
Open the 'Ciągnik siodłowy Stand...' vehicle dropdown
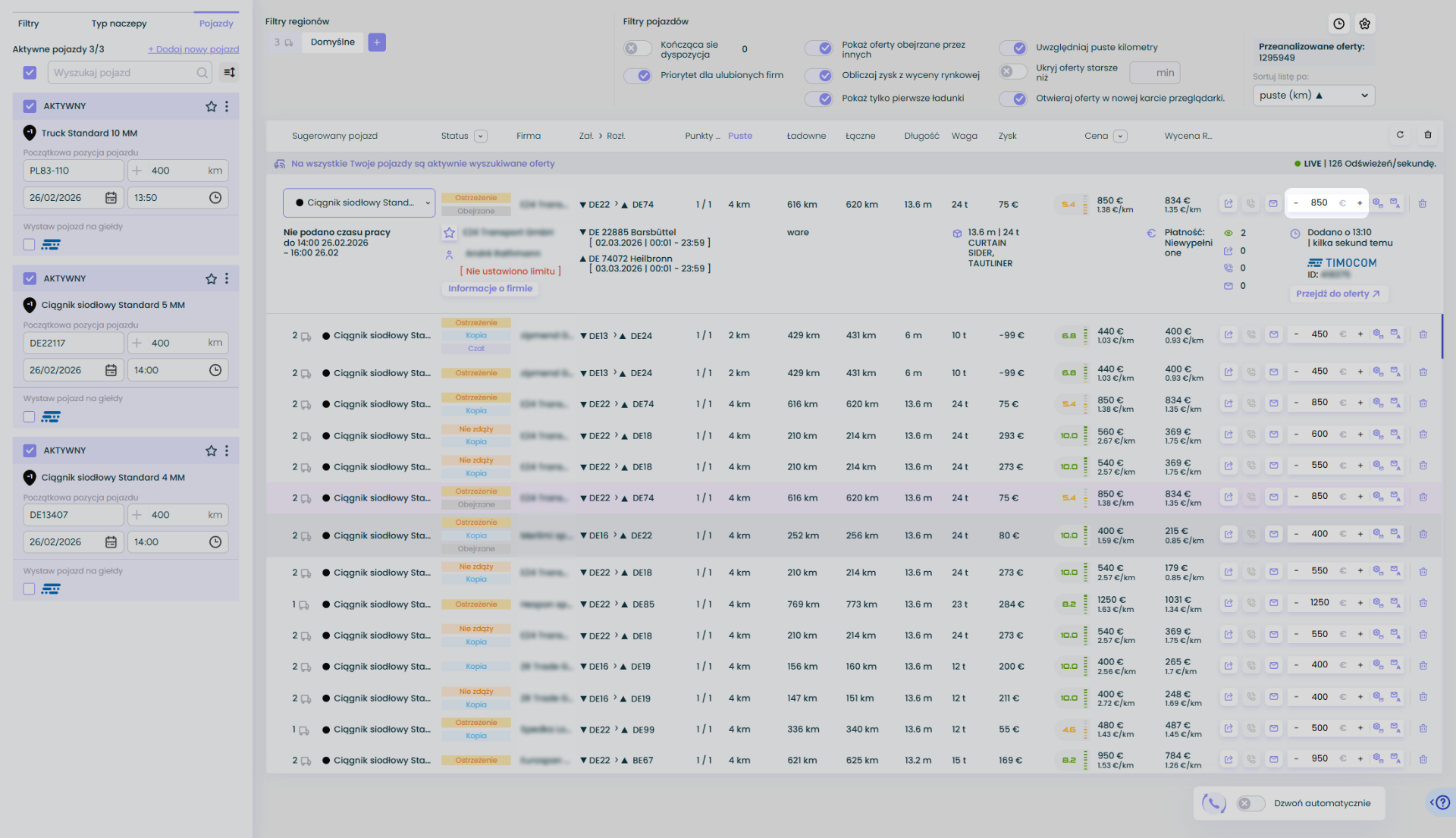[359, 203]
